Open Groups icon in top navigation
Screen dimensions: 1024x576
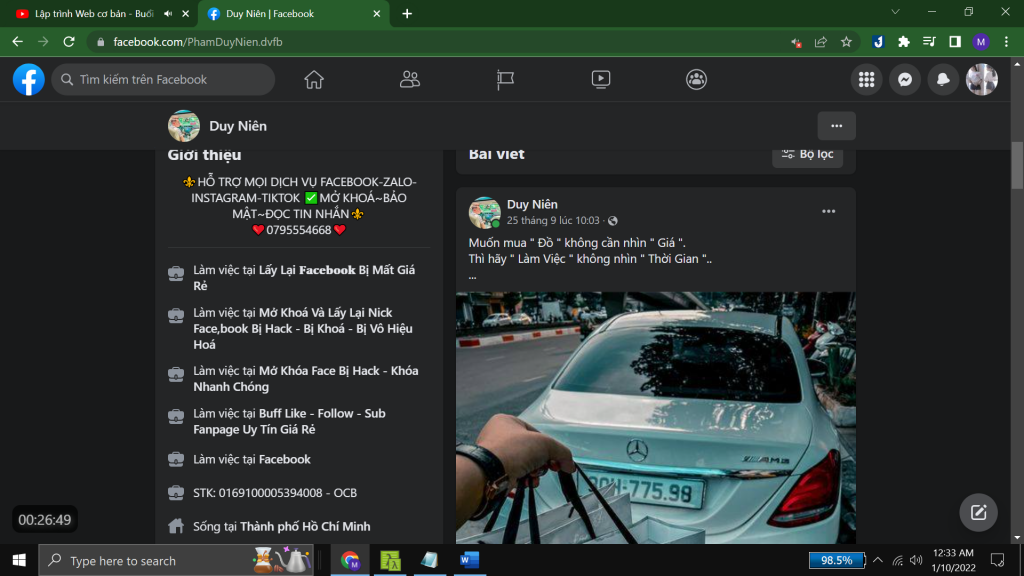click(696, 80)
